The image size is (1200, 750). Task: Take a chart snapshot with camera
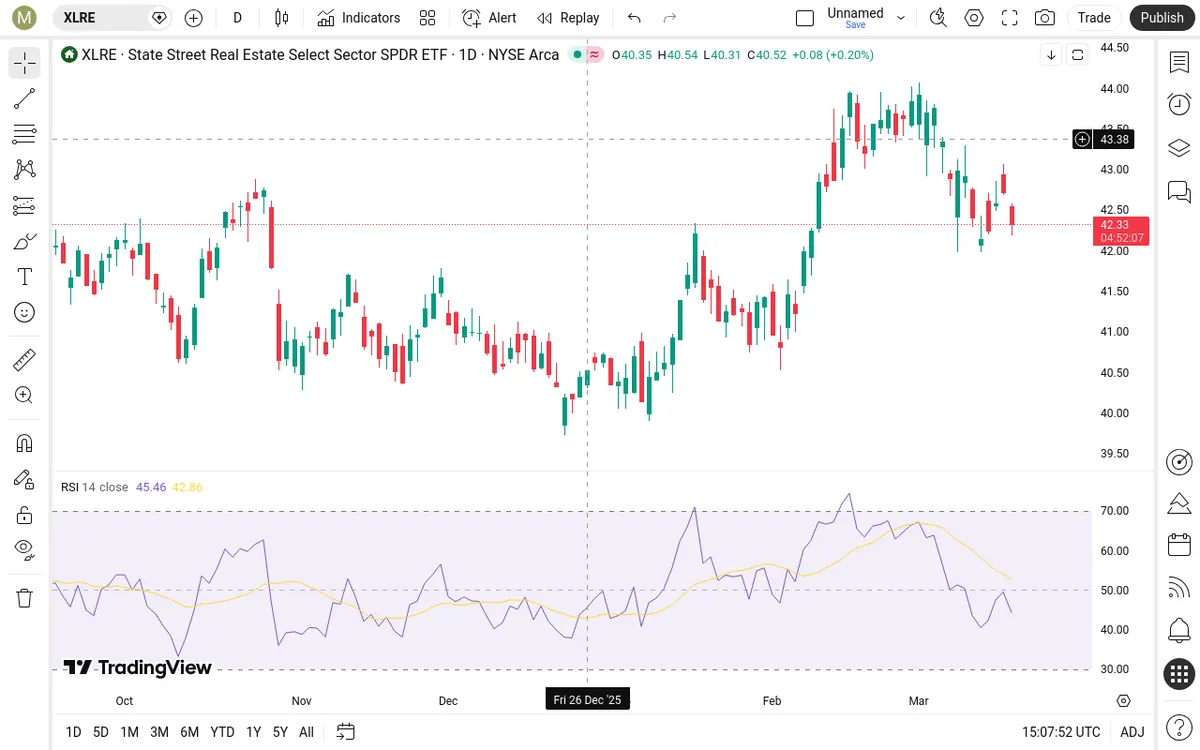tap(1045, 18)
